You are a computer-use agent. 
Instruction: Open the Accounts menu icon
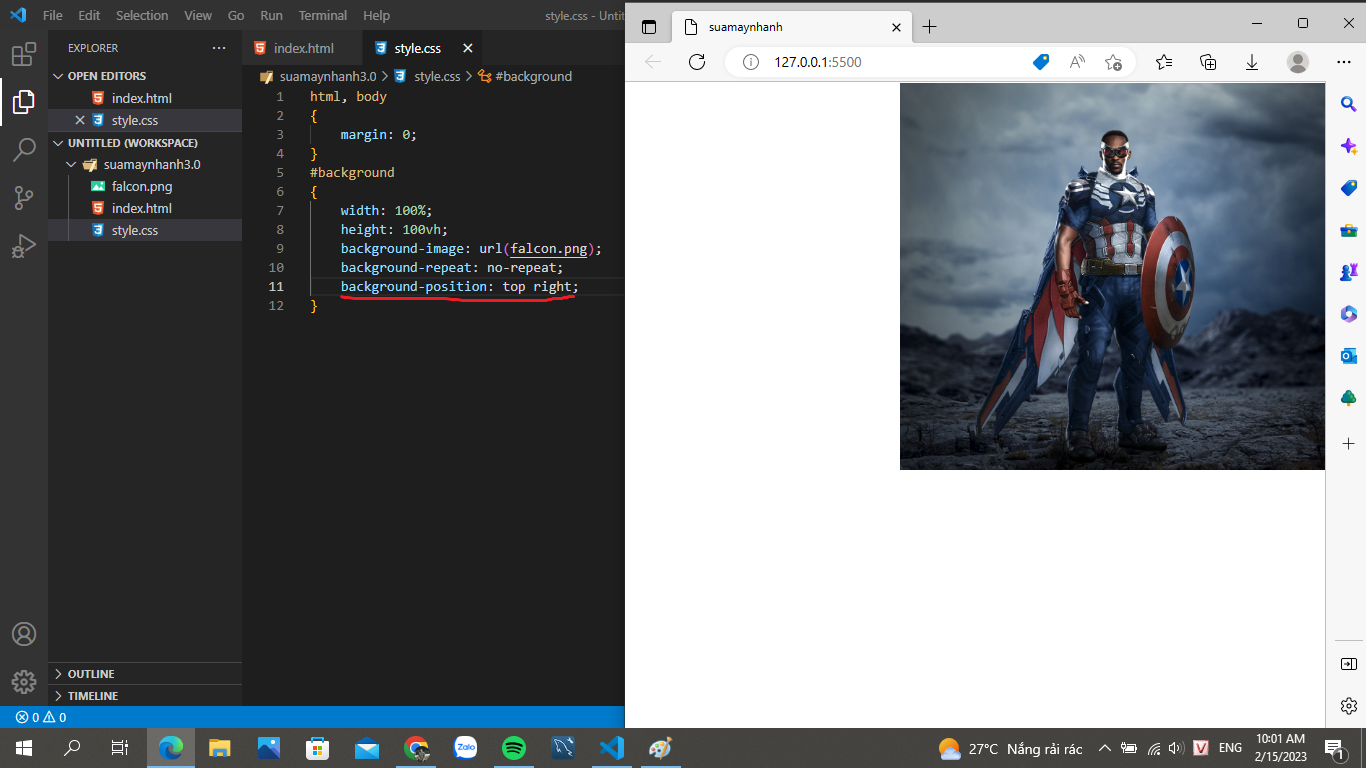24,634
